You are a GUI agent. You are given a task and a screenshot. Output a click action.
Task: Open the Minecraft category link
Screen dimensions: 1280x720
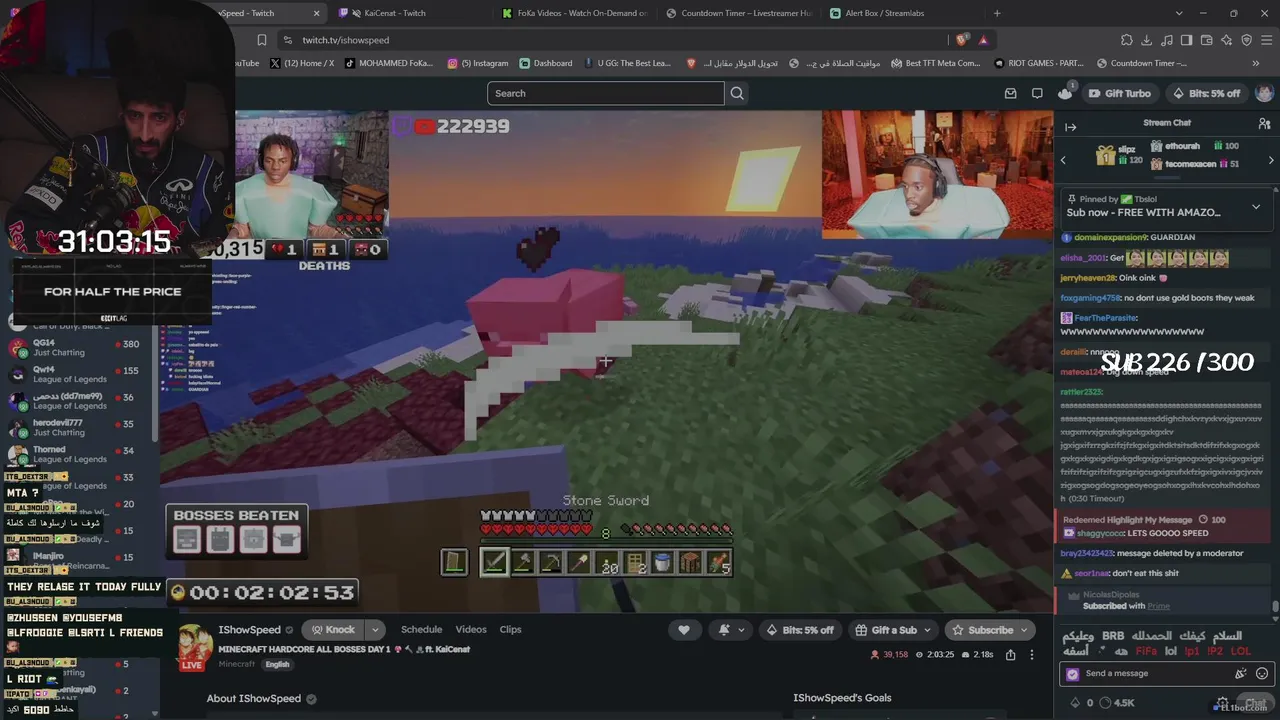[237, 664]
